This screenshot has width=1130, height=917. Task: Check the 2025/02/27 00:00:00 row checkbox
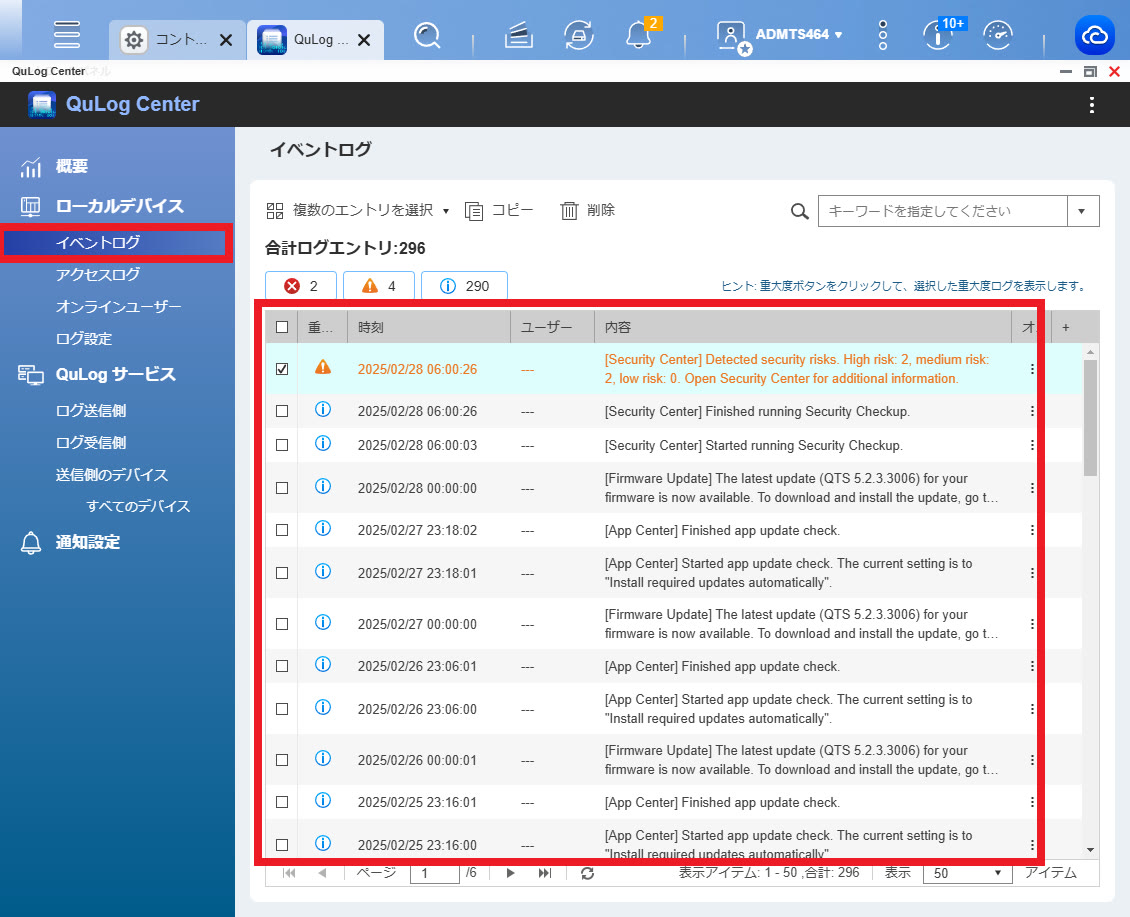coord(282,624)
